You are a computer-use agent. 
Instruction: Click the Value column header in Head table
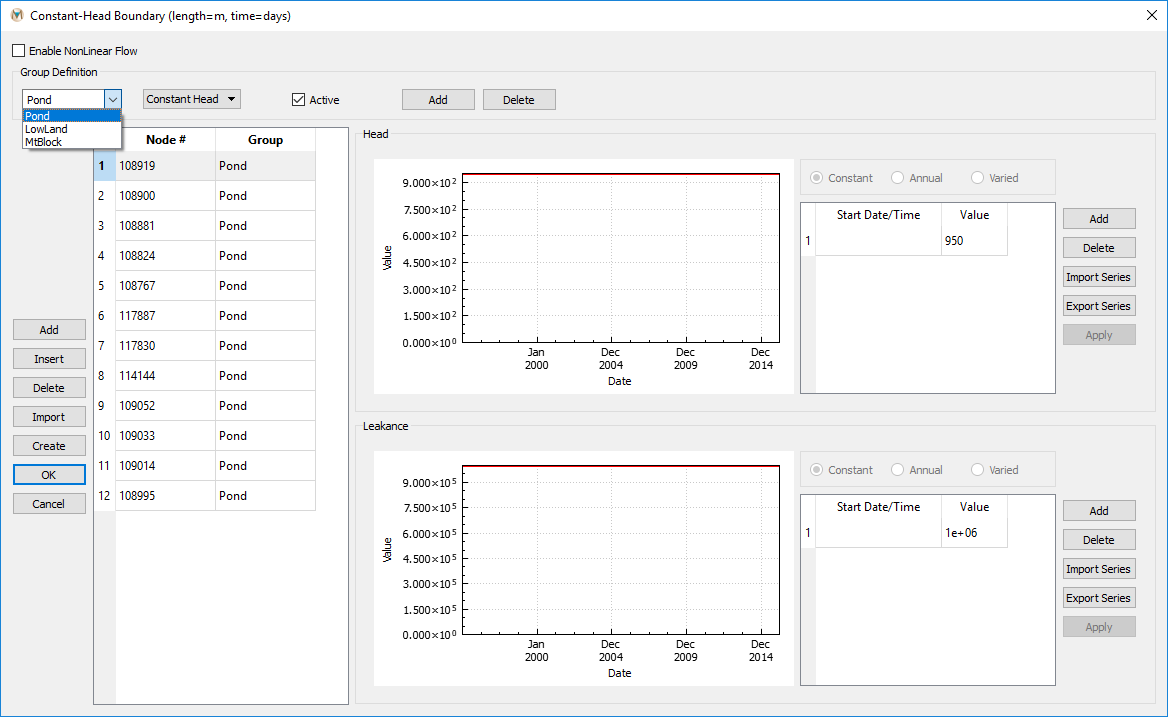click(x=974, y=215)
